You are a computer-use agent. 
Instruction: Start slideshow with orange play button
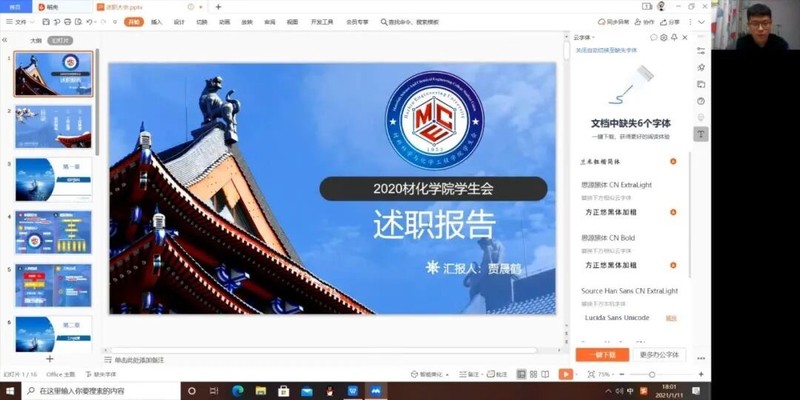tap(566, 374)
